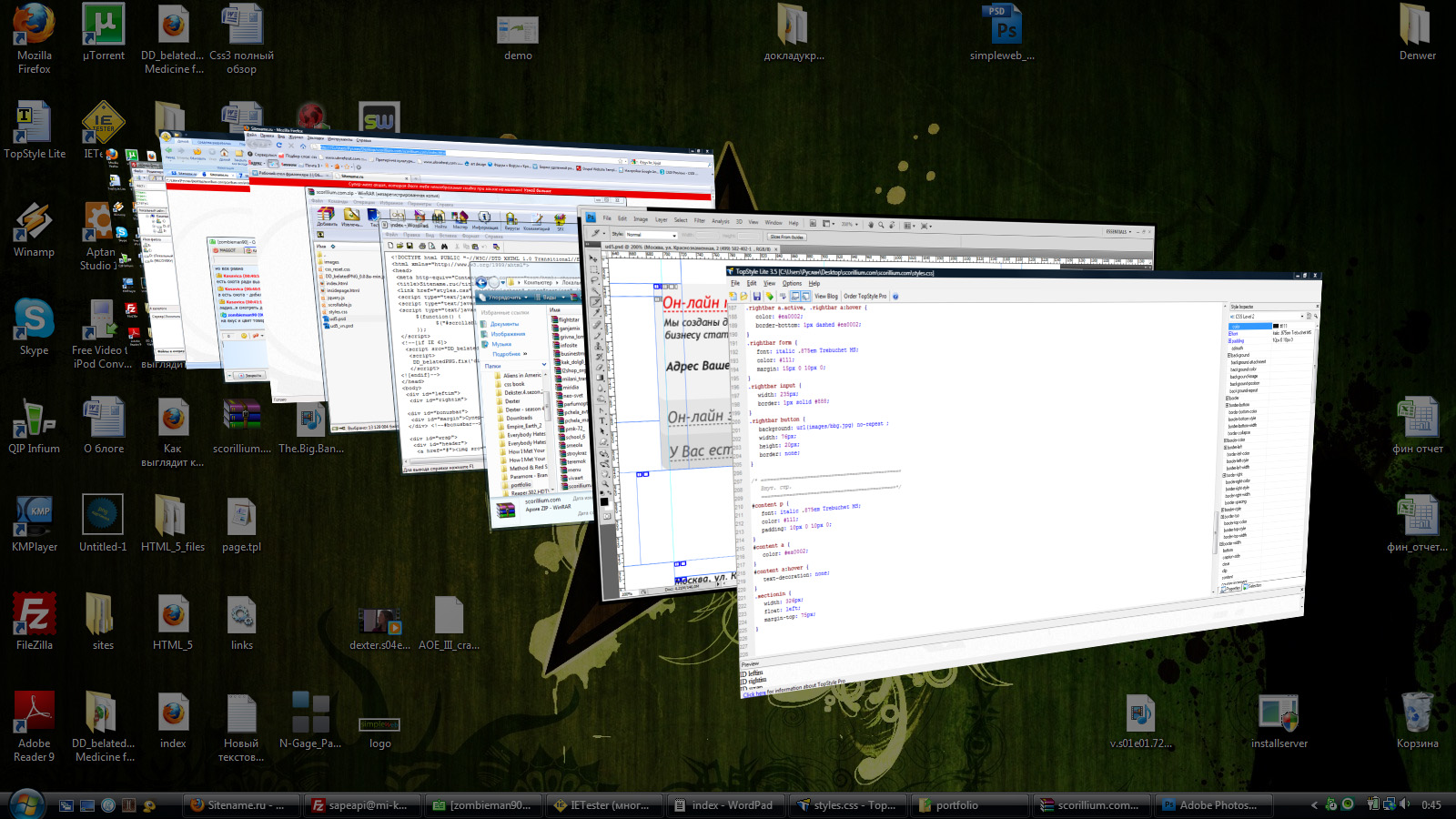Select the Downloads folder in Explorer tree
The width and height of the screenshot is (1456, 819).
[x=520, y=418]
